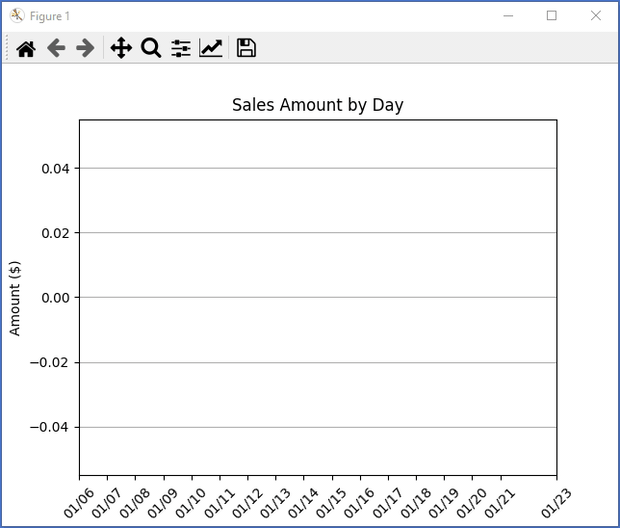Click the 'Figure 1' window title text
620x528 pixels.
[x=50, y=17]
